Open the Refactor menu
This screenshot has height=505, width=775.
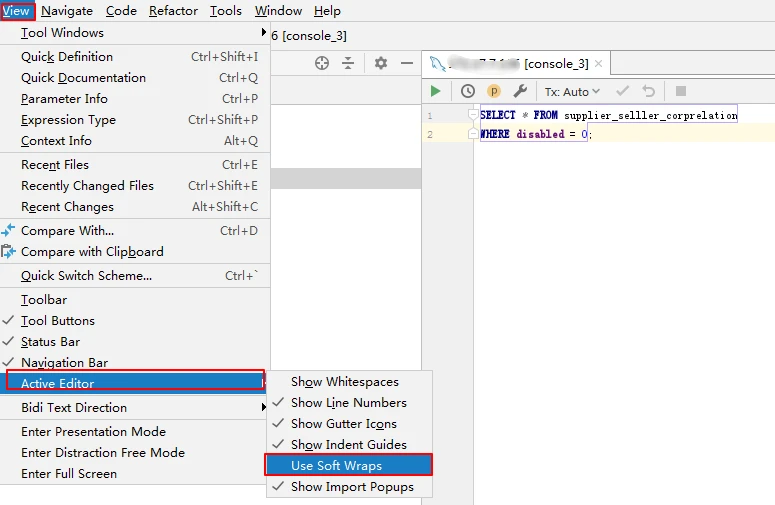173,10
